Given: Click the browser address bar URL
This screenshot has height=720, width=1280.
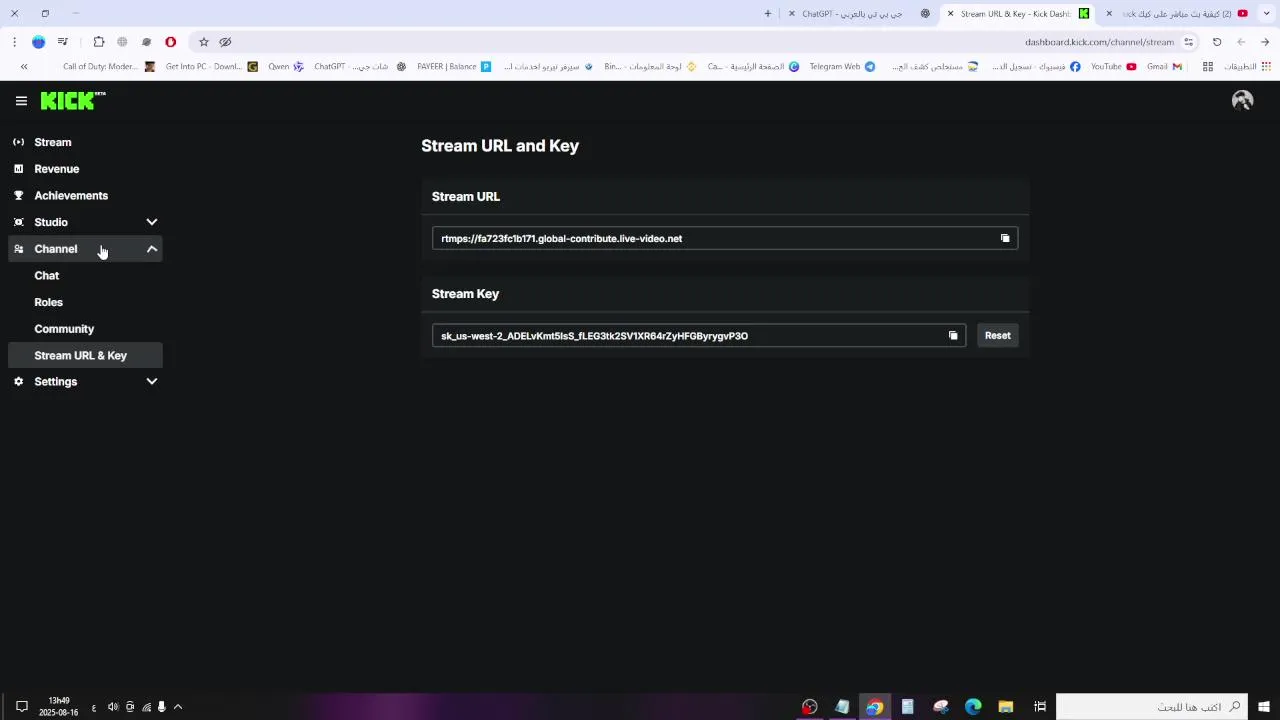Looking at the screenshot, I should (x=1099, y=42).
